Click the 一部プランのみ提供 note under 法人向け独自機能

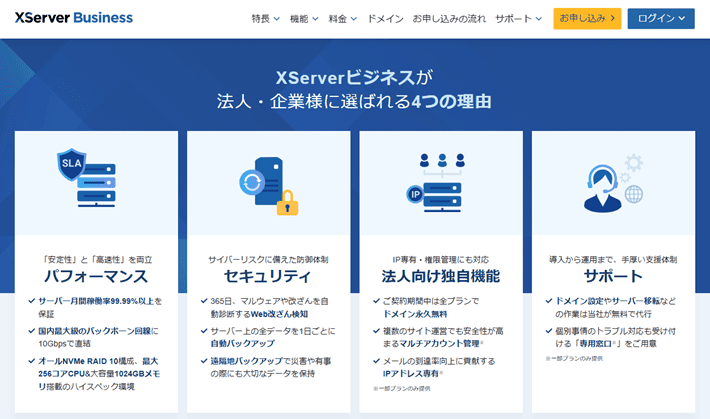402,389
